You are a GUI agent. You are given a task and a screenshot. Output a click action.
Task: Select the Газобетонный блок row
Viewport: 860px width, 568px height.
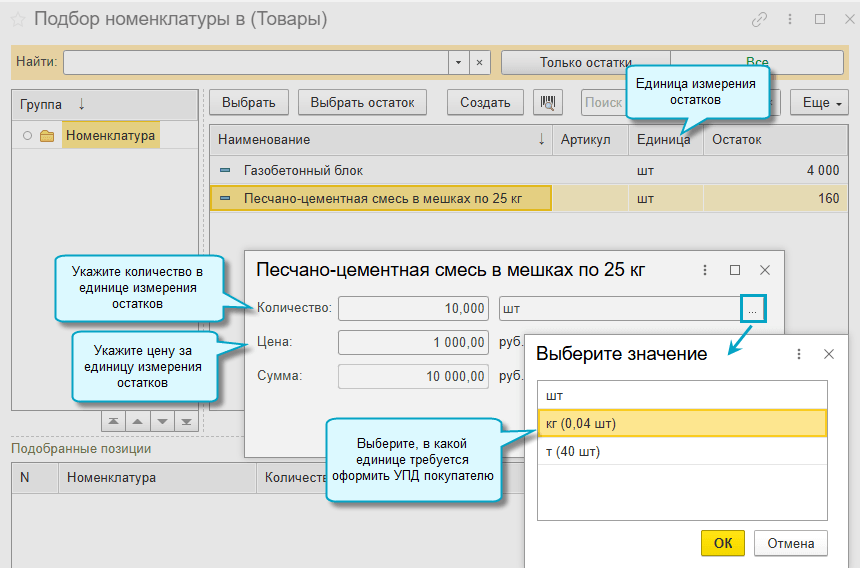[529, 171]
